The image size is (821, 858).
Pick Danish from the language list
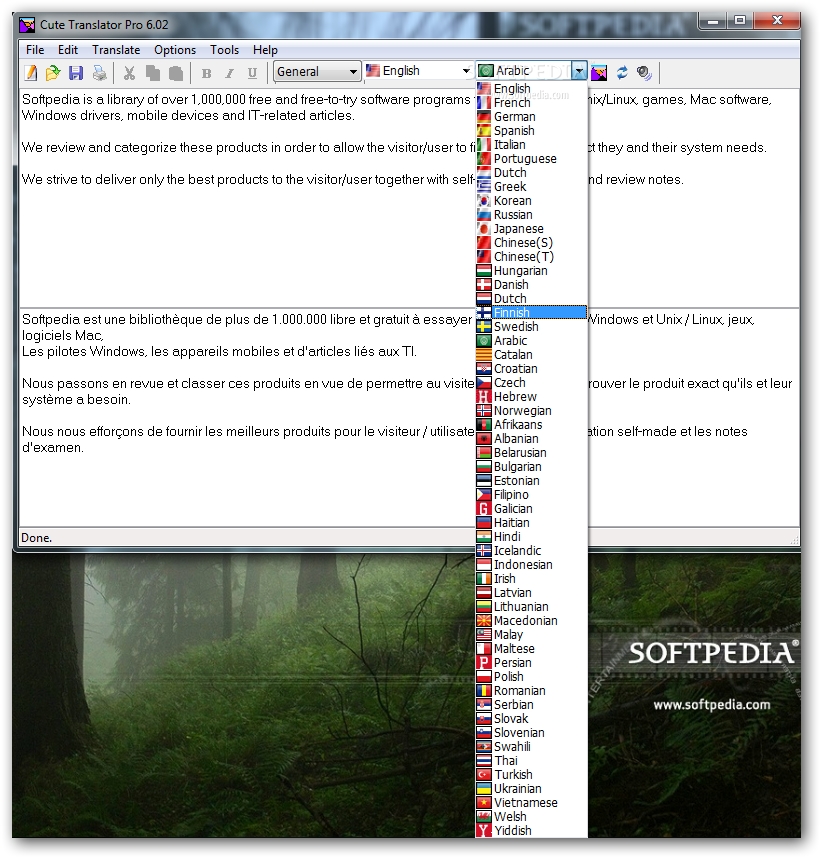pyautogui.click(x=531, y=285)
